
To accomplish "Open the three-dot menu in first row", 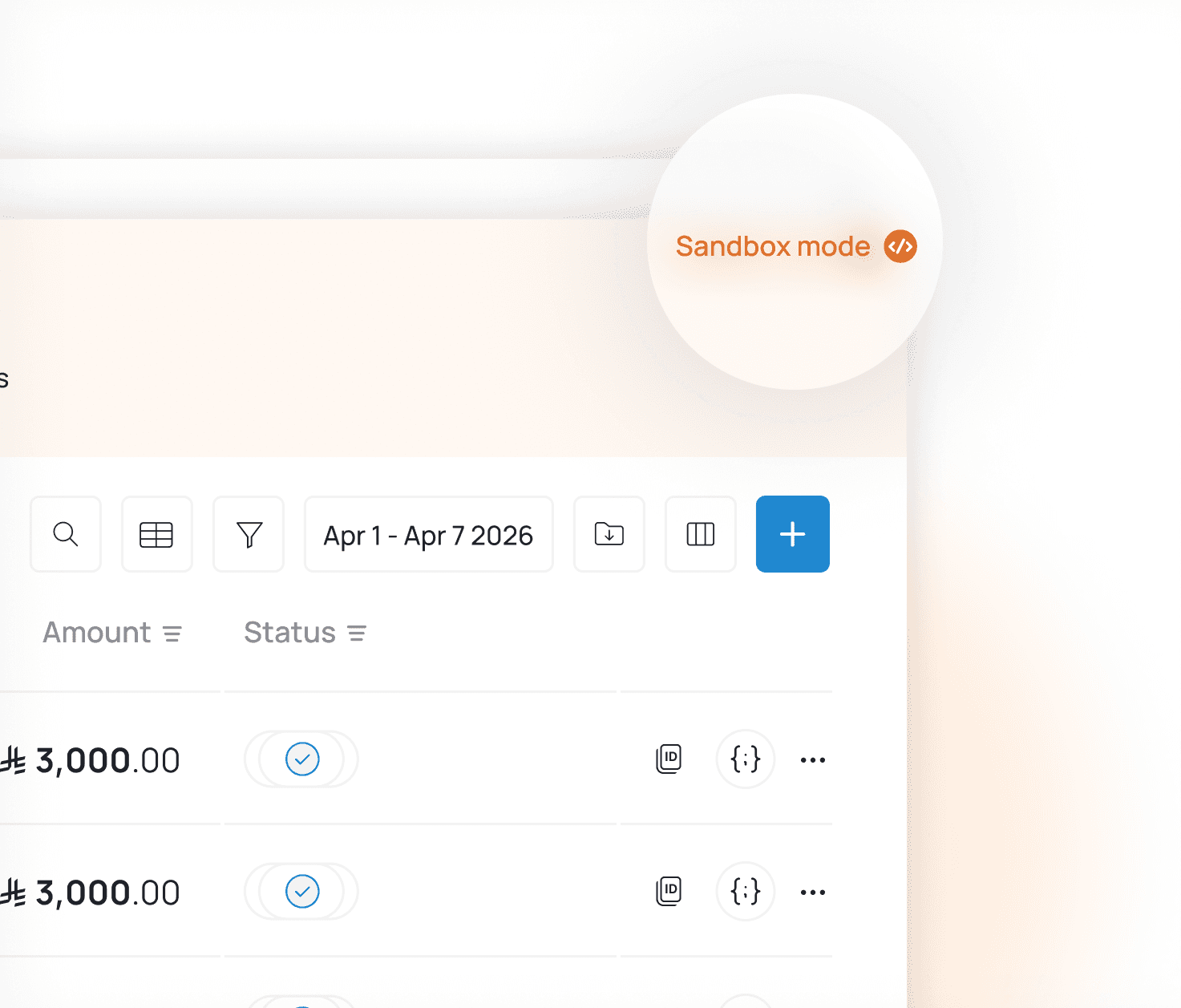I will (813, 760).
